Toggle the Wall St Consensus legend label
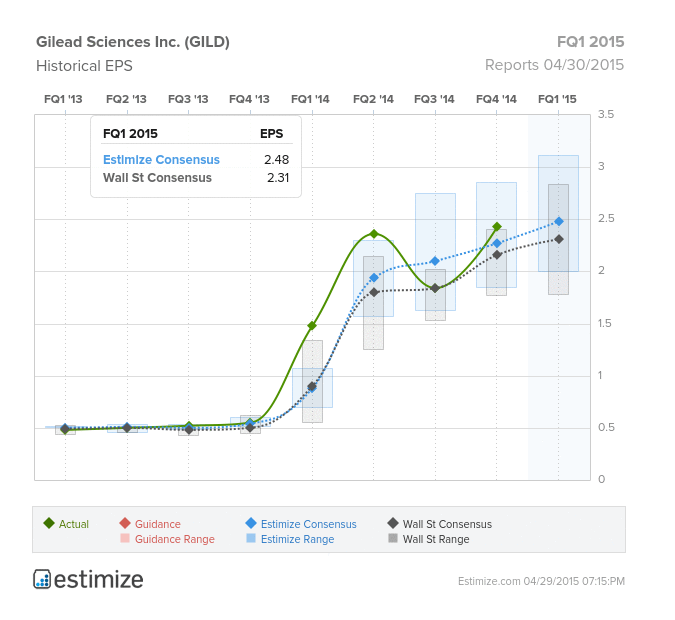The height and width of the screenshot is (620, 675). (x=447, y=524)
